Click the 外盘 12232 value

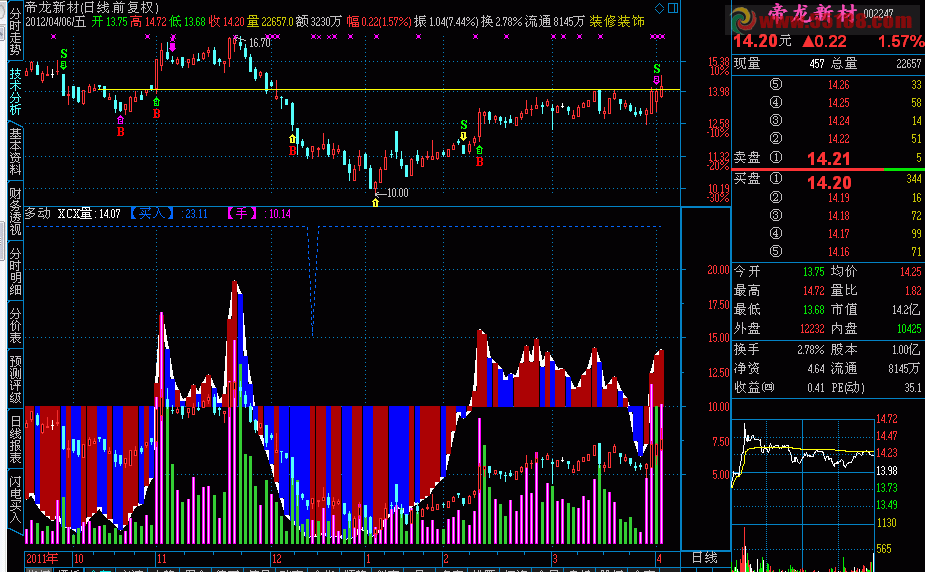click(812, 328)
